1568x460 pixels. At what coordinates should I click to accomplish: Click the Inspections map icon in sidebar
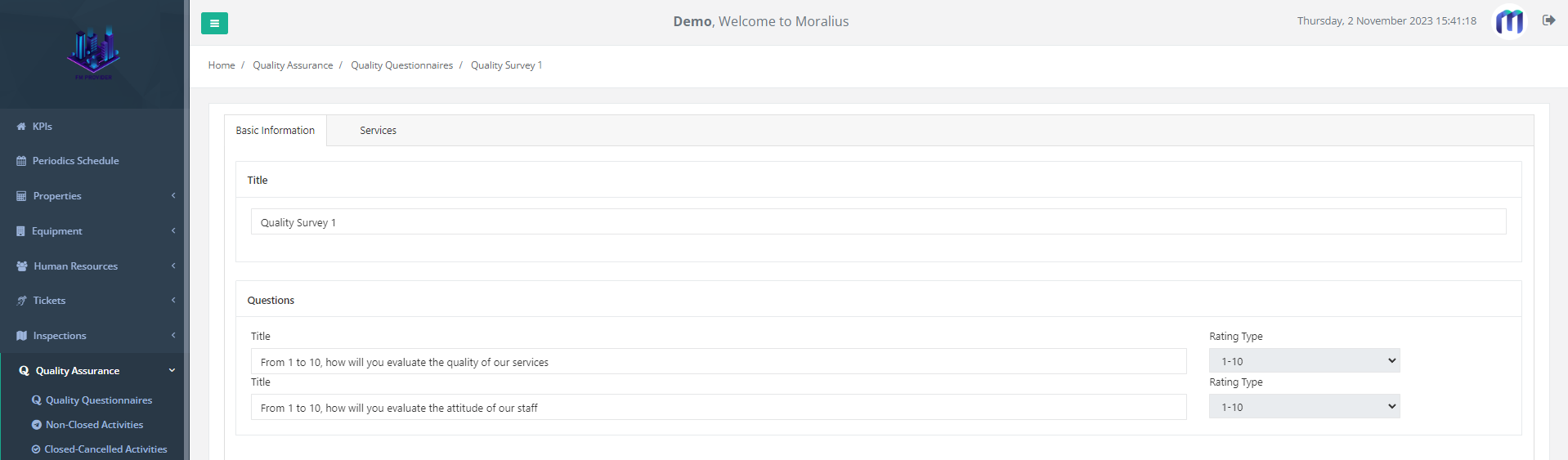coord(21,336)
